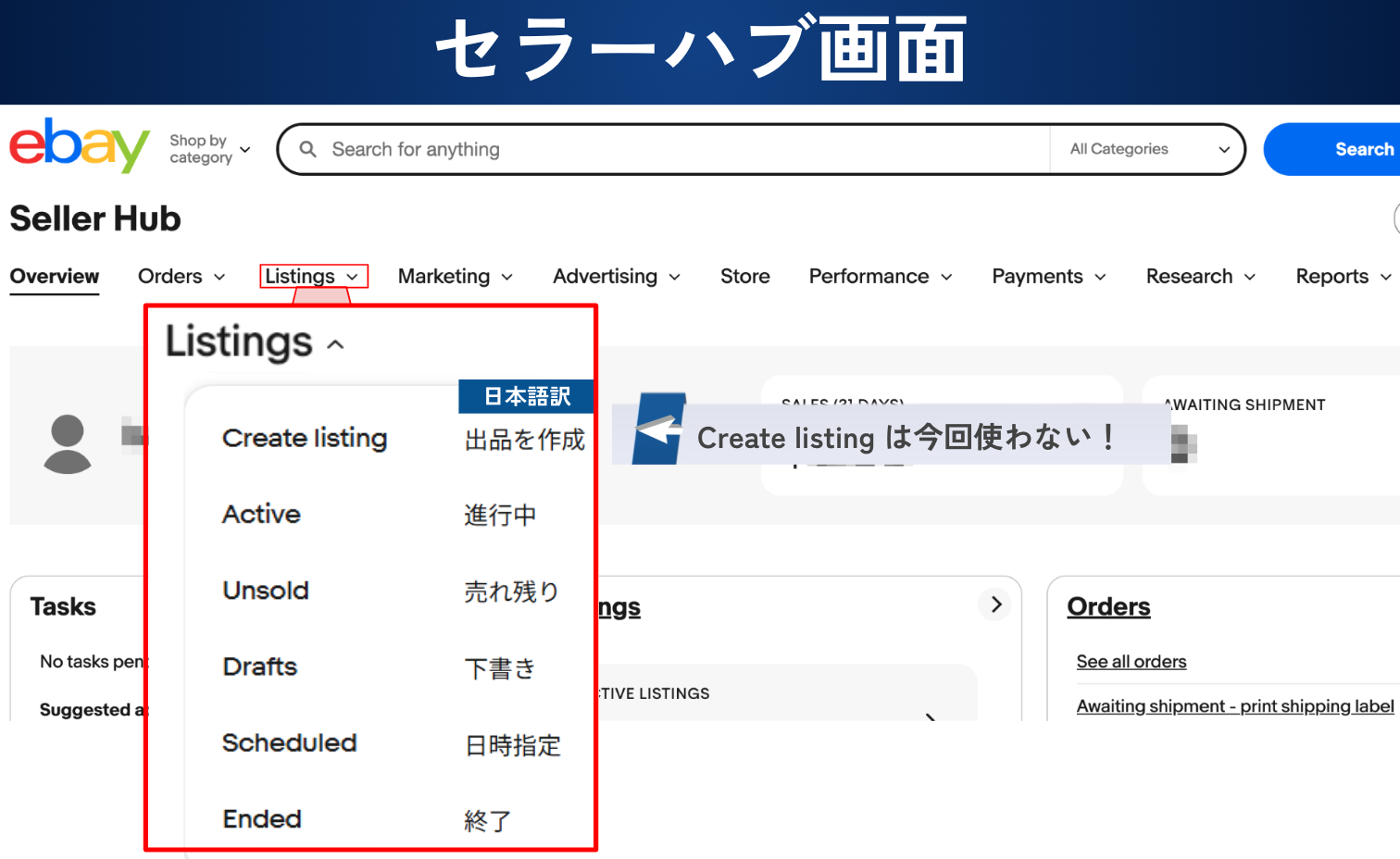This screenshot has width=1400, height=859.
Task: Select Drafts in Listings menu
Action: click(x=260, y=666)
